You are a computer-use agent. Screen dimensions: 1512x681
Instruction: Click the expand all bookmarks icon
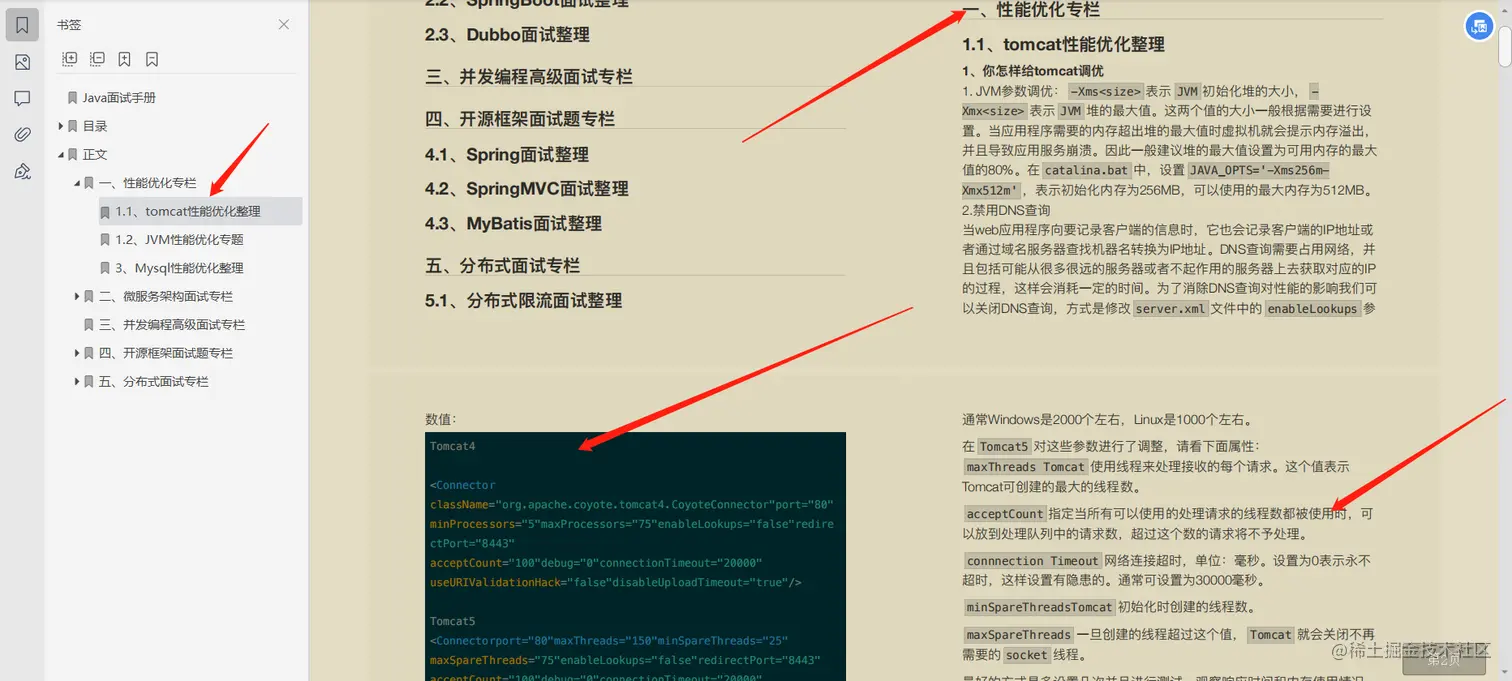click(70, 59)
